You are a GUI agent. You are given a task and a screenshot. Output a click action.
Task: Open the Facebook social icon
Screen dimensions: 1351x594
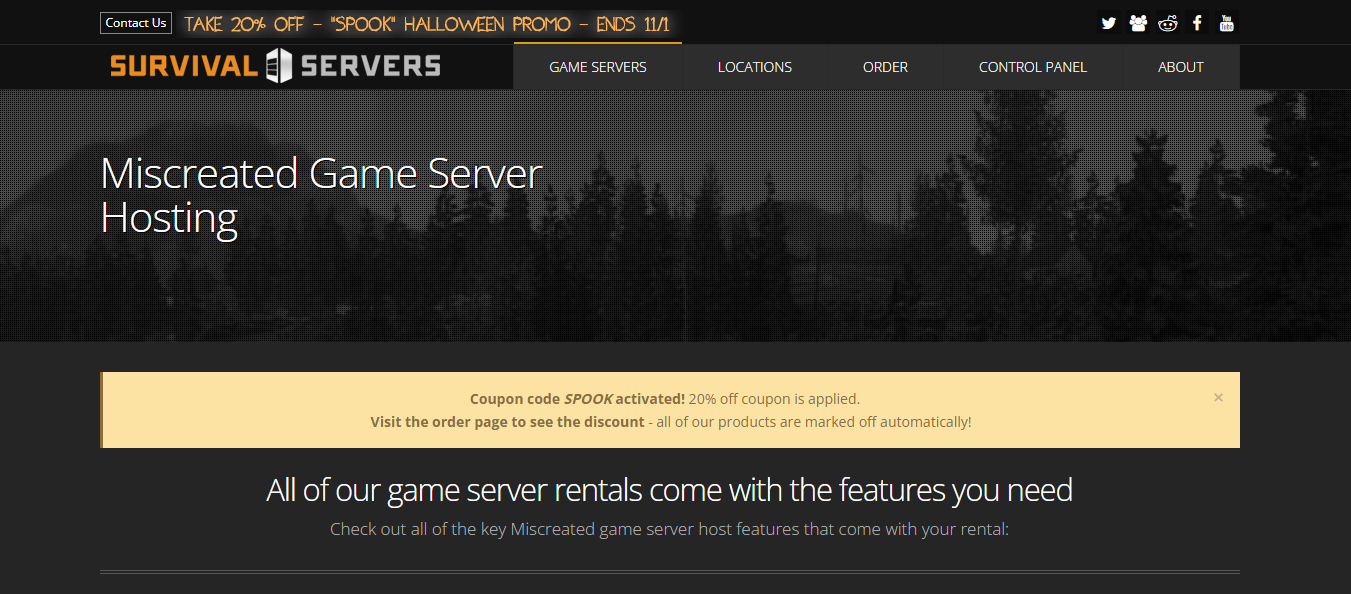(1198, 23)
